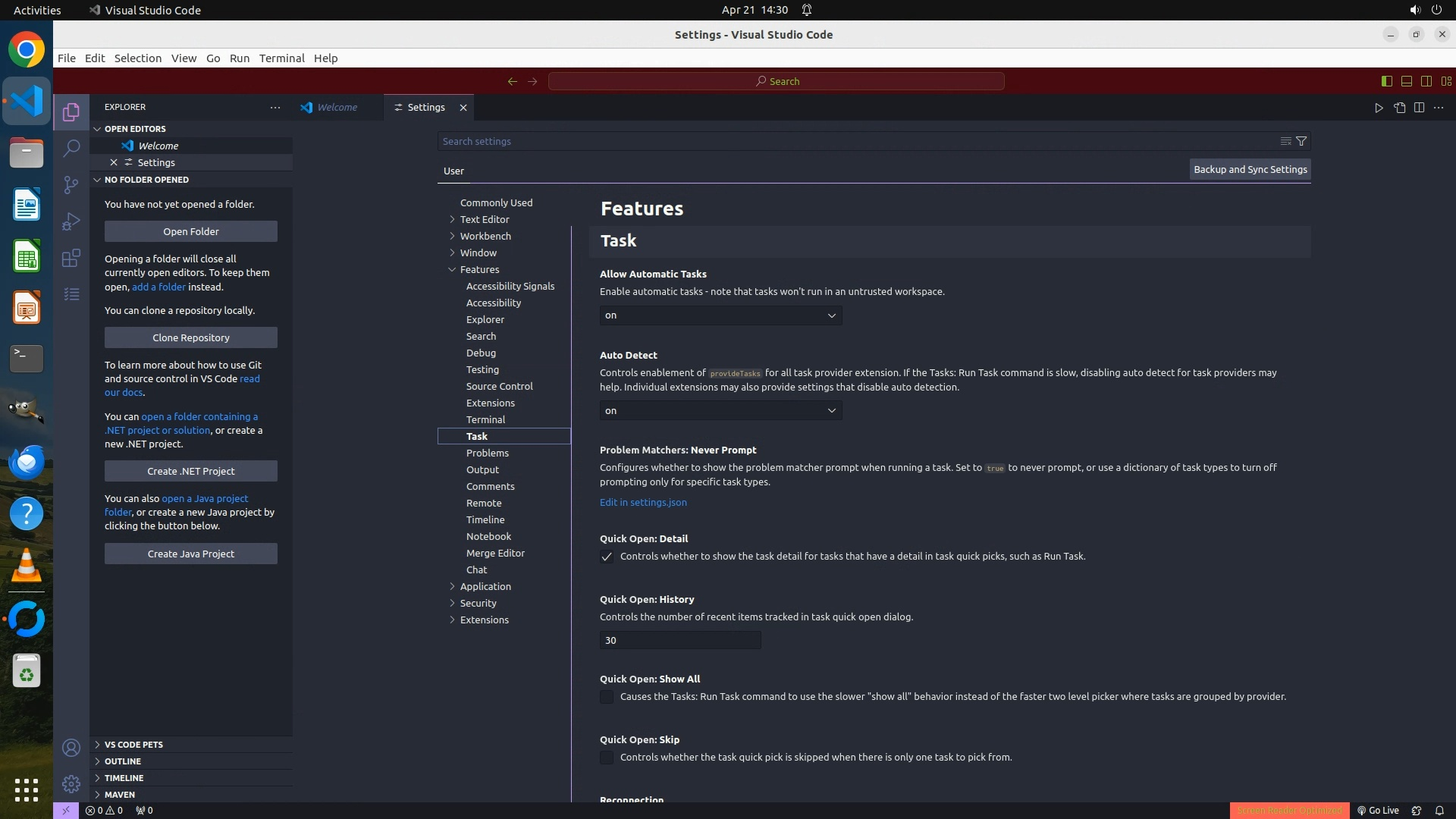
Task: Click the split editor right icon
Action: pyautogui.click(x=1419, y=108)
